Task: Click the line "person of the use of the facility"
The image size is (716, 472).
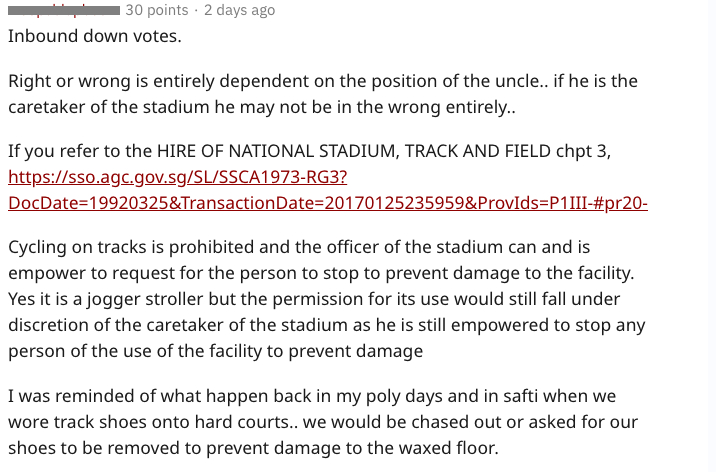Action: (216, 351)
